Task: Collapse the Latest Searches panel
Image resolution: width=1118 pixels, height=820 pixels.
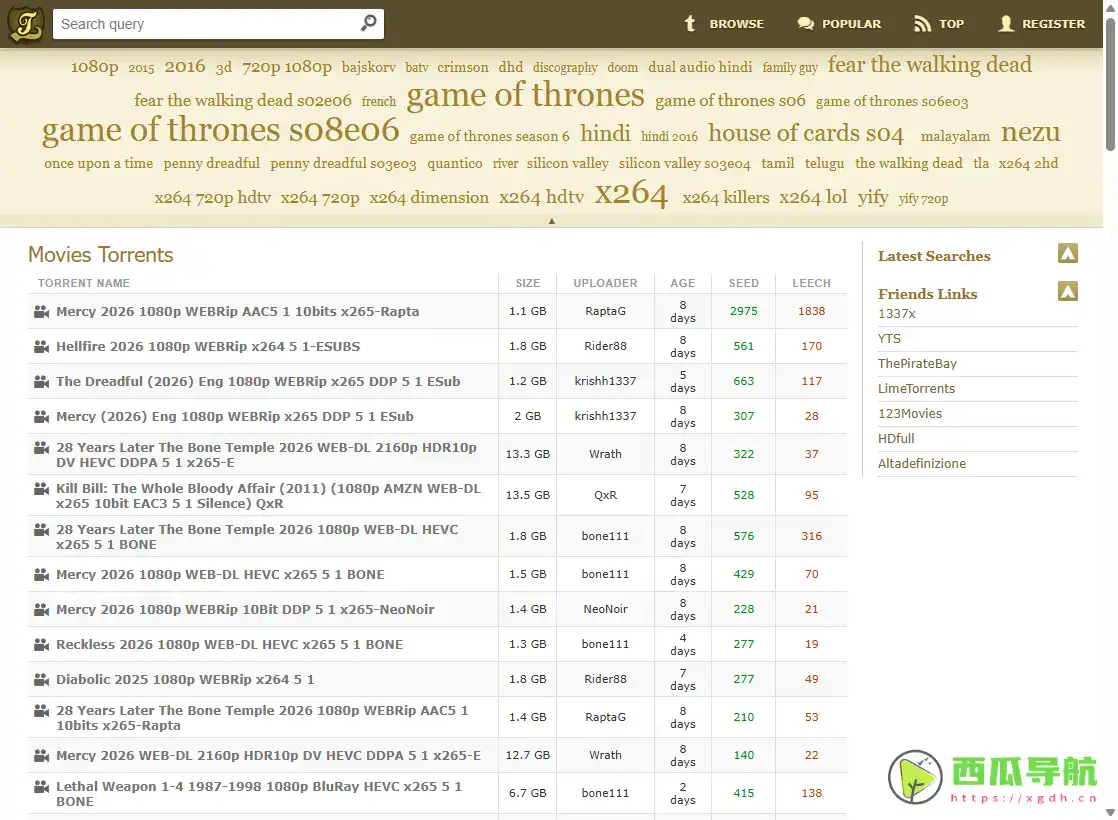Action: [x=1068, y=254]
